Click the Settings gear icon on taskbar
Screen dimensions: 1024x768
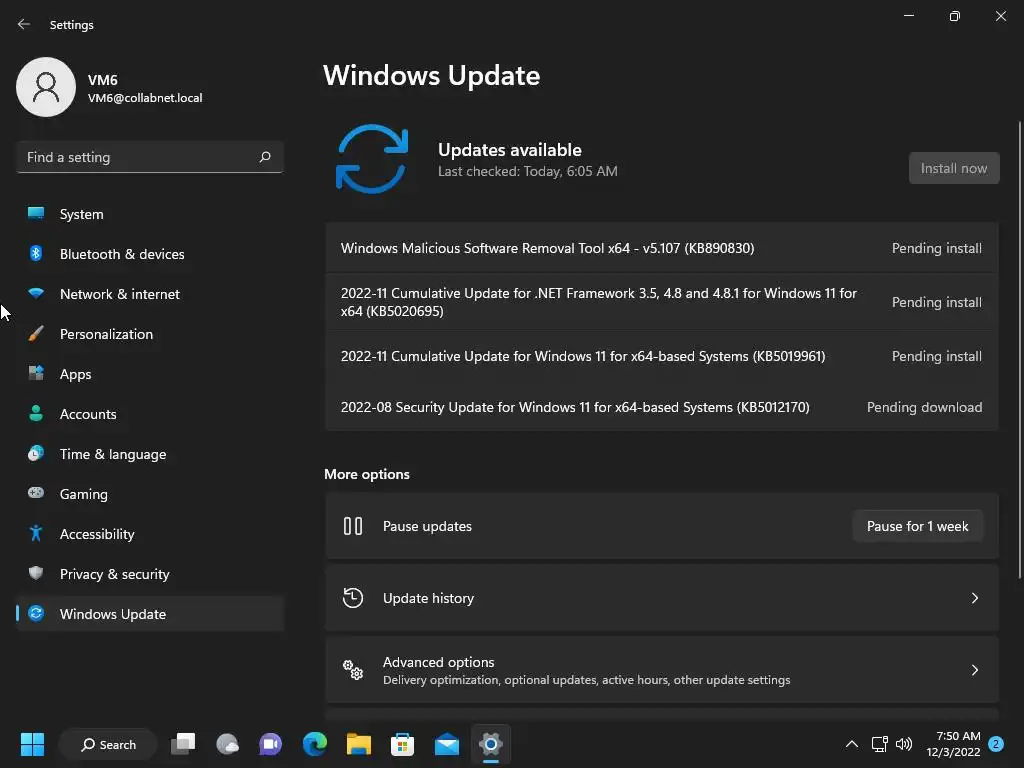point(490,744)
